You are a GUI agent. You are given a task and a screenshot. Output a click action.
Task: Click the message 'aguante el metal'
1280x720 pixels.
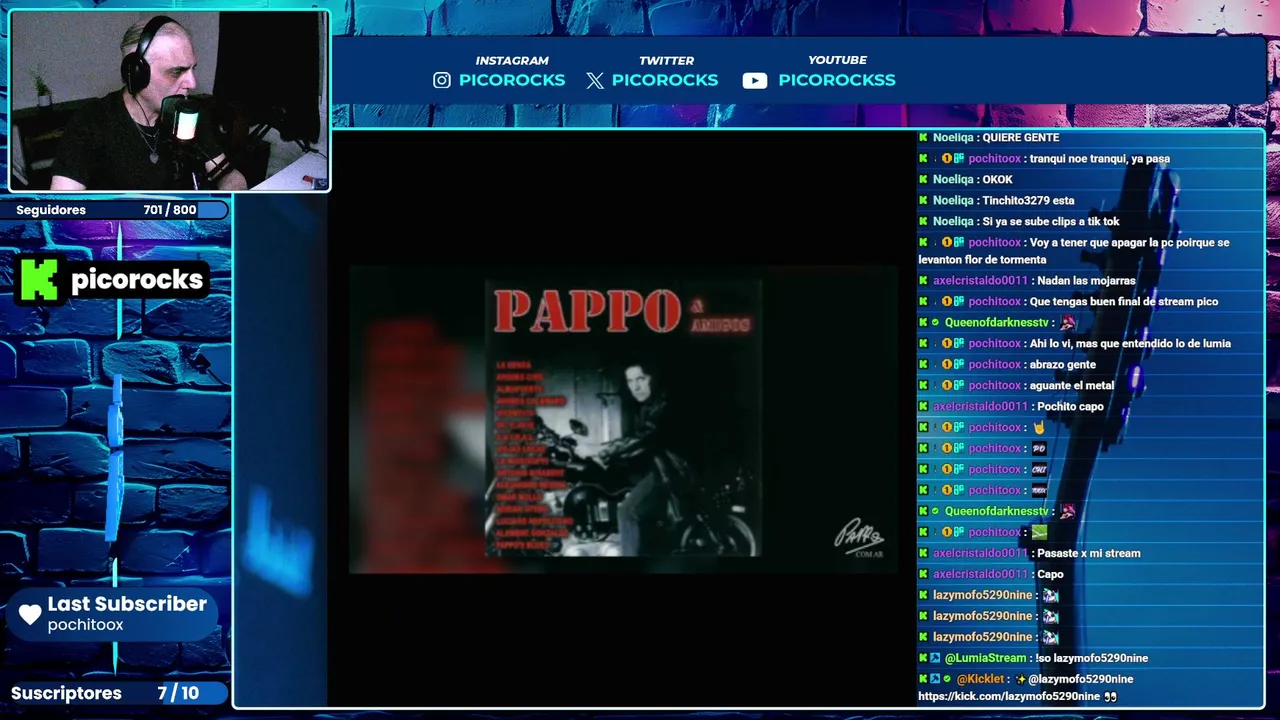coord(1071,385)
